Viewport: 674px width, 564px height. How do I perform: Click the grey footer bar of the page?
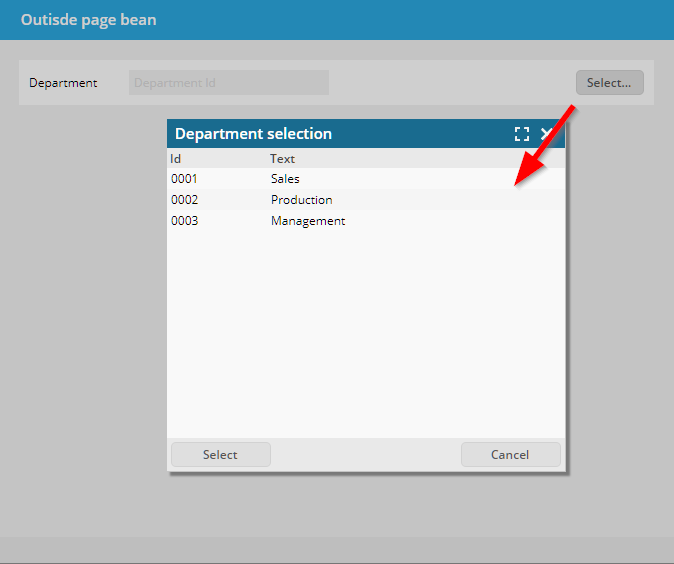(x=337, y=549)
